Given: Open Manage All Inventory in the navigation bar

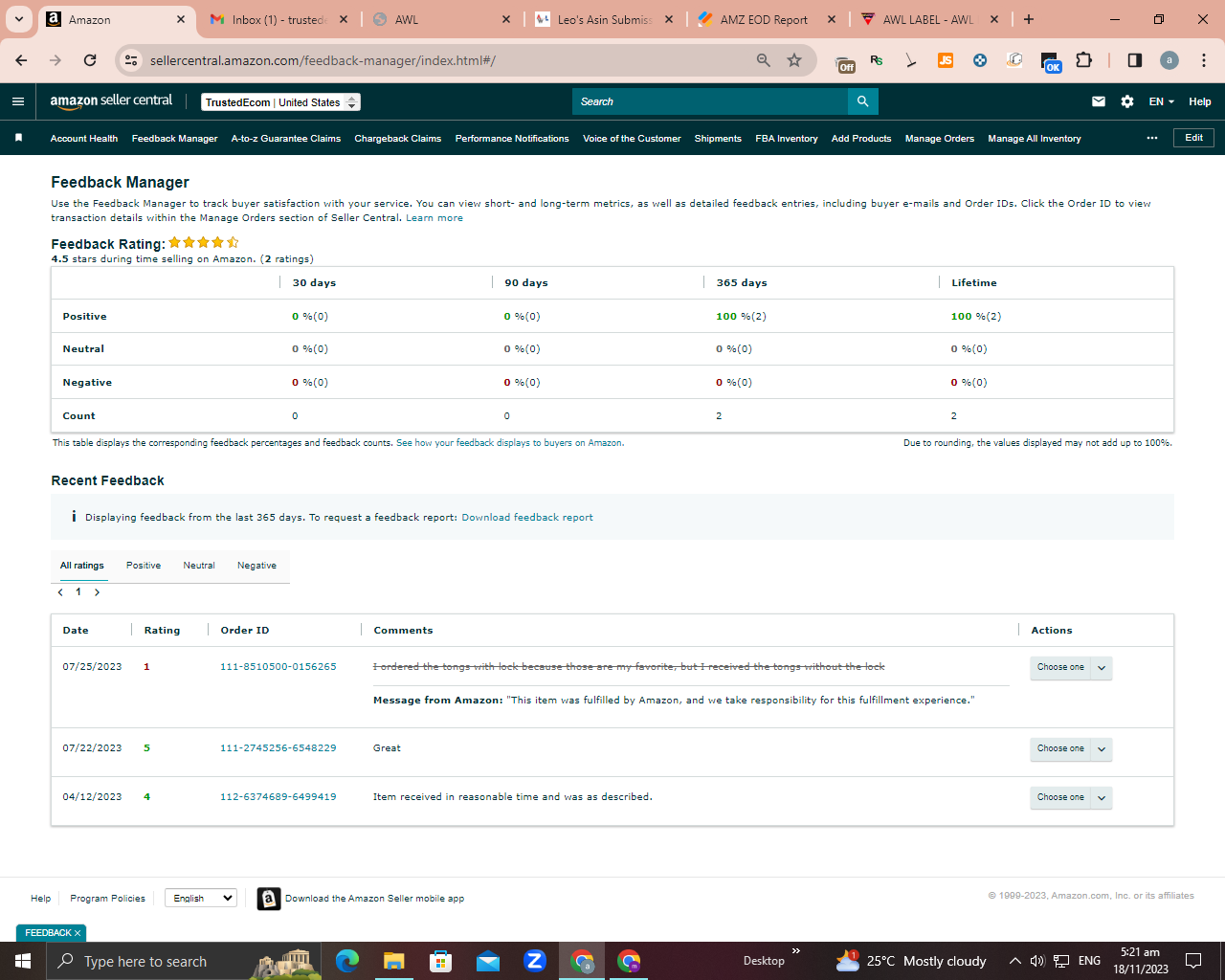Looking at the screenshot, I should pos(1035,139).
